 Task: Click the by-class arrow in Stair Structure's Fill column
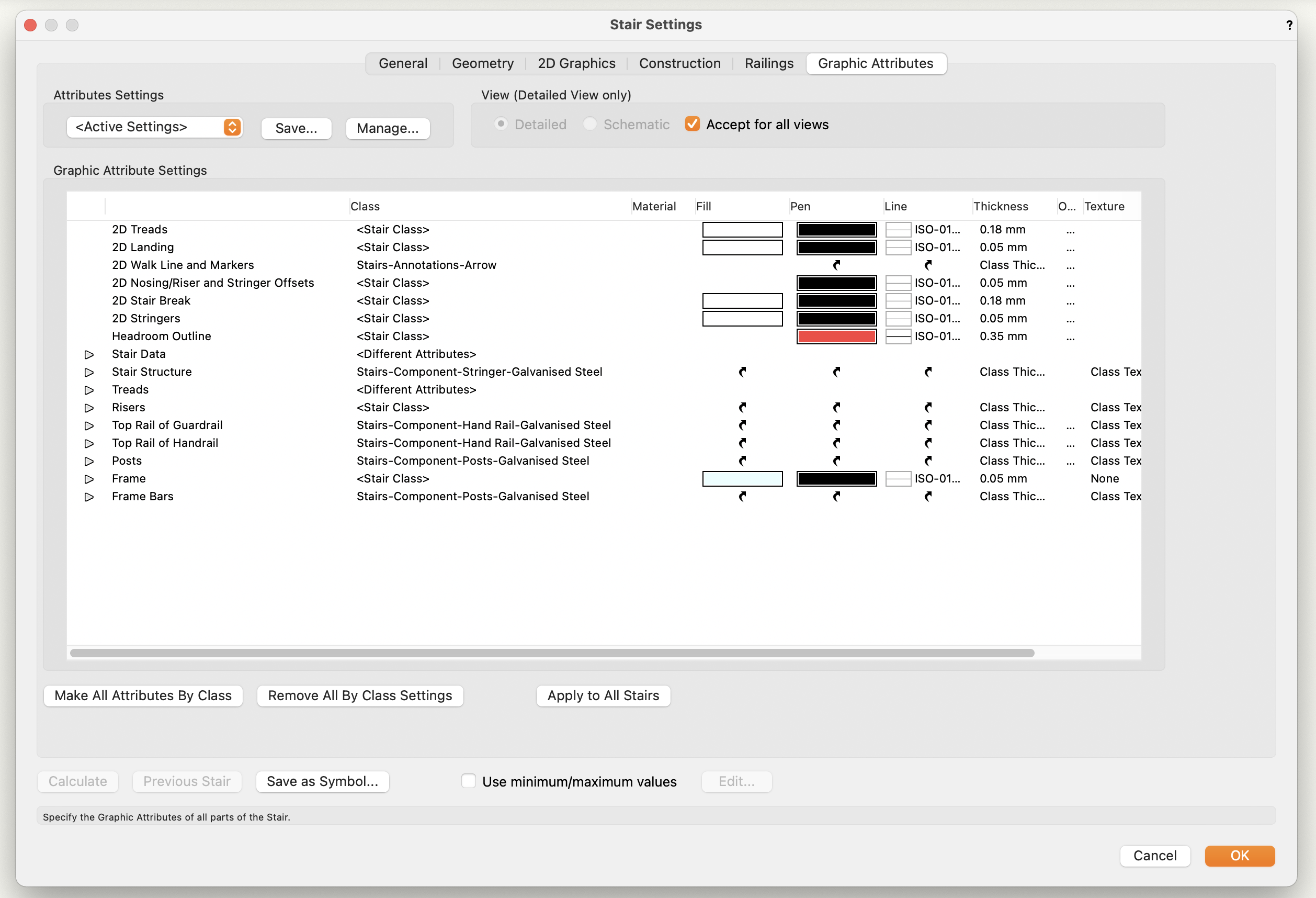[x=743, y=372]
